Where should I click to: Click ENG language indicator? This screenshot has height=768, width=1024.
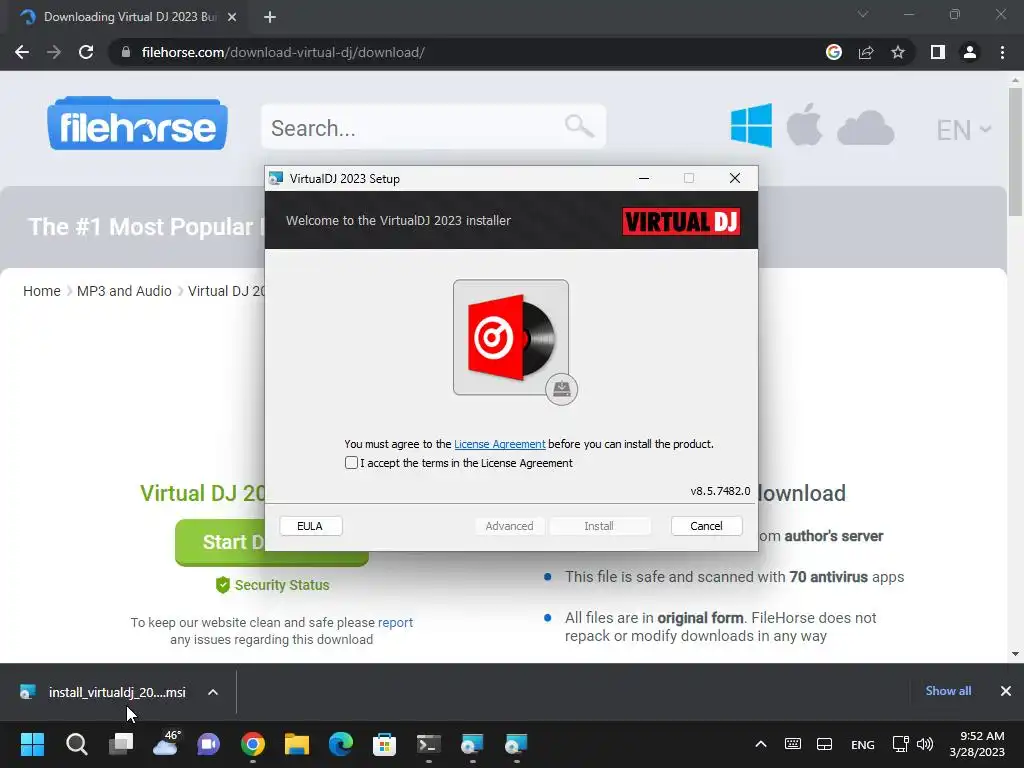tap(863, 745)
